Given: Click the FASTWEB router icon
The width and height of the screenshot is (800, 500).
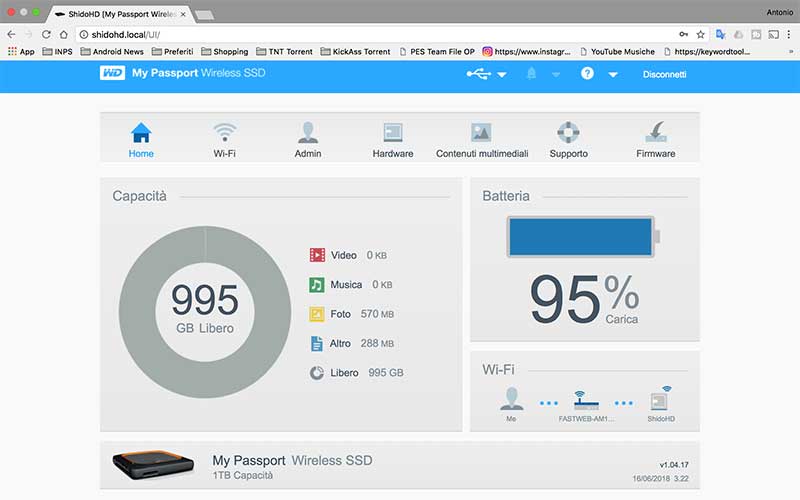Looking at the screenshot, I should click(586, 401).
